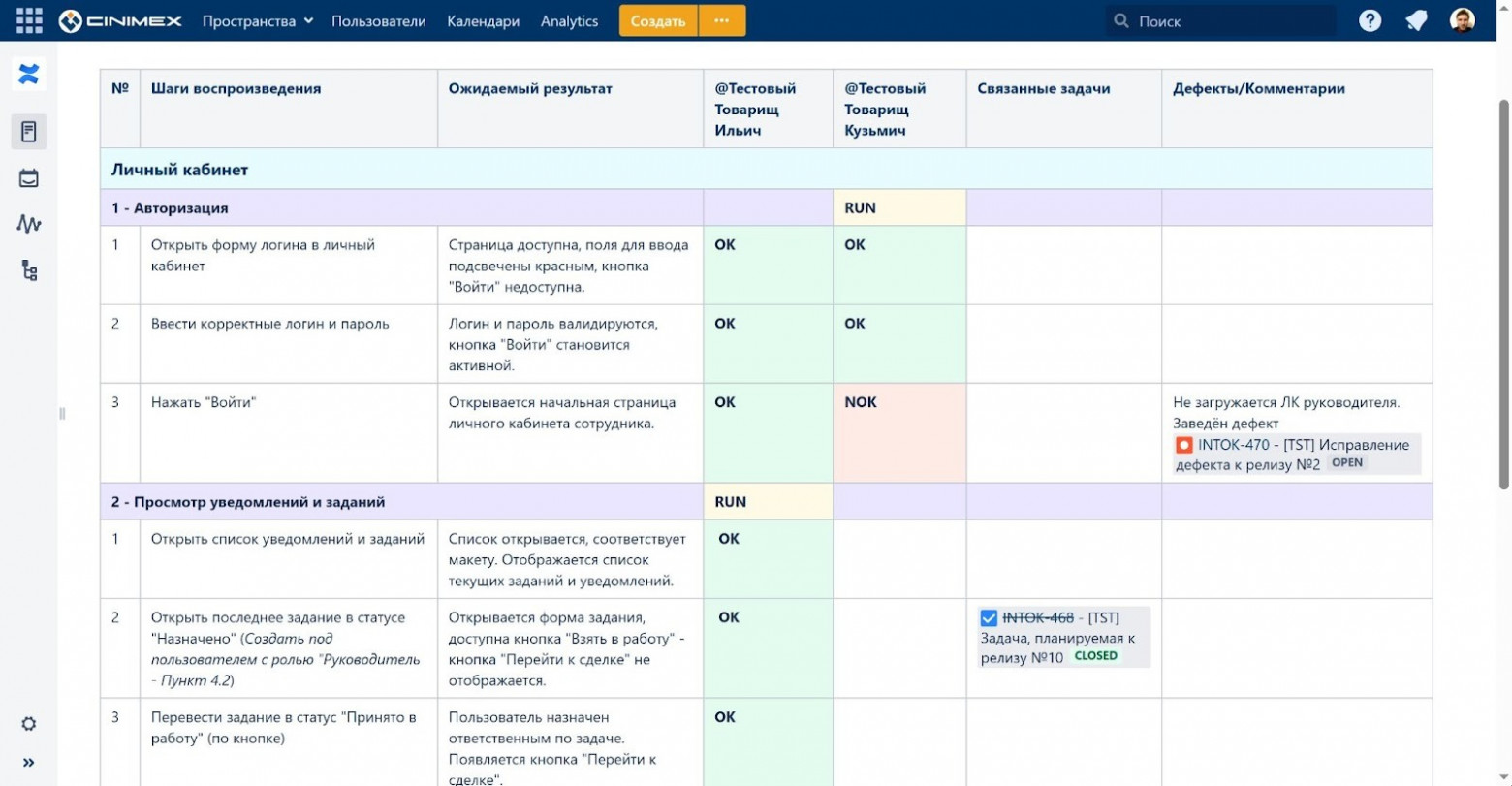This screenshot has width=1512, height=786.
Task: Click inside the Поиск search field
Action: 1221,19
